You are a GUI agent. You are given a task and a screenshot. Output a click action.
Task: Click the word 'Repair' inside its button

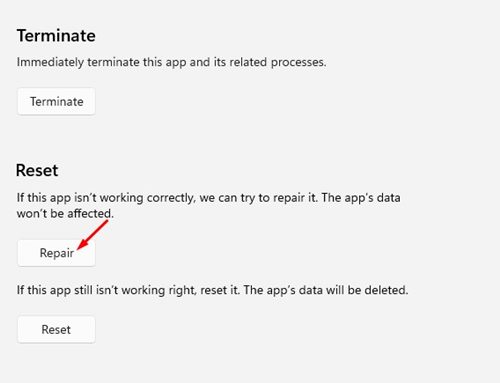(x=57, y=253)
